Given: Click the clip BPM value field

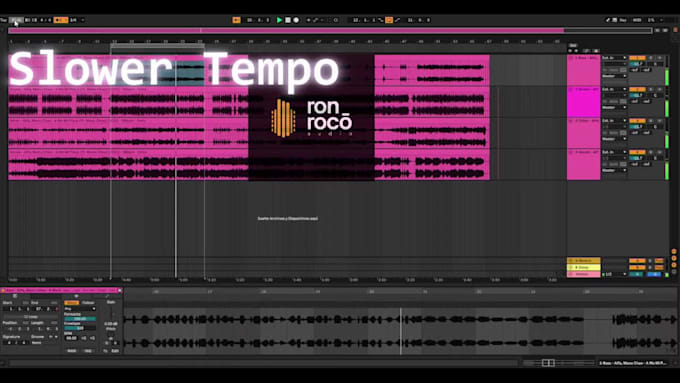Looking at the screenshot, I should [71, 338].
